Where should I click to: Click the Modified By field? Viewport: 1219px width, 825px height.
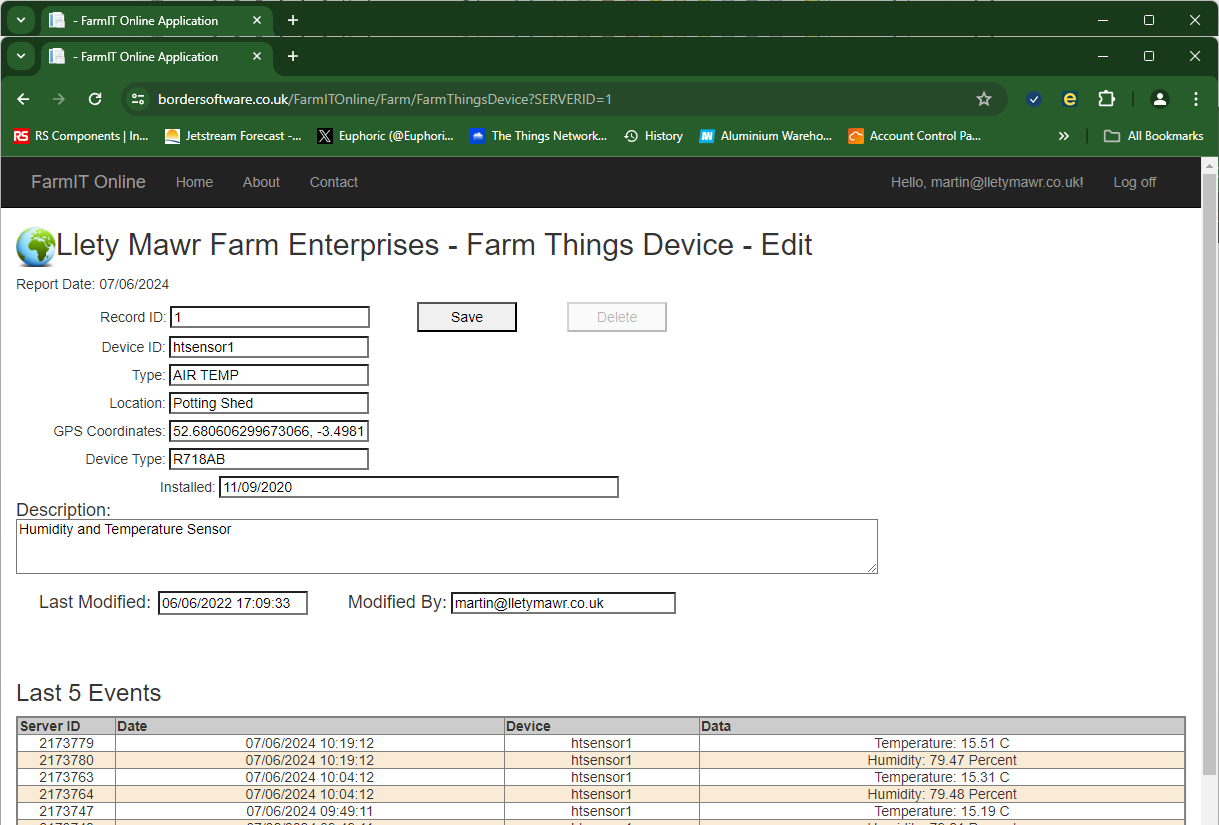[x=563, y=603]
